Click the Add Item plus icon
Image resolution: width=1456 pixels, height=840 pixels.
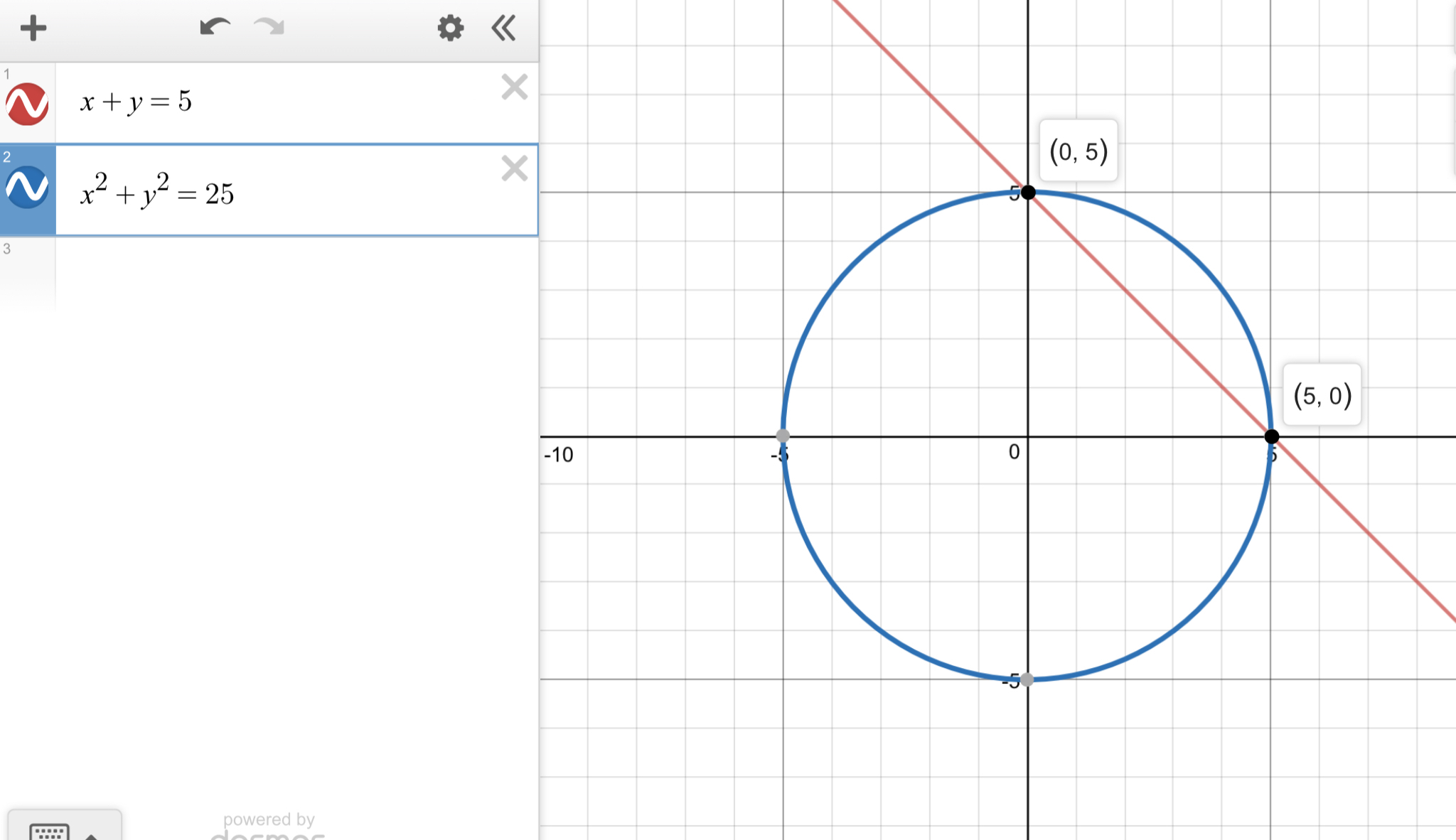click(33, 28)
